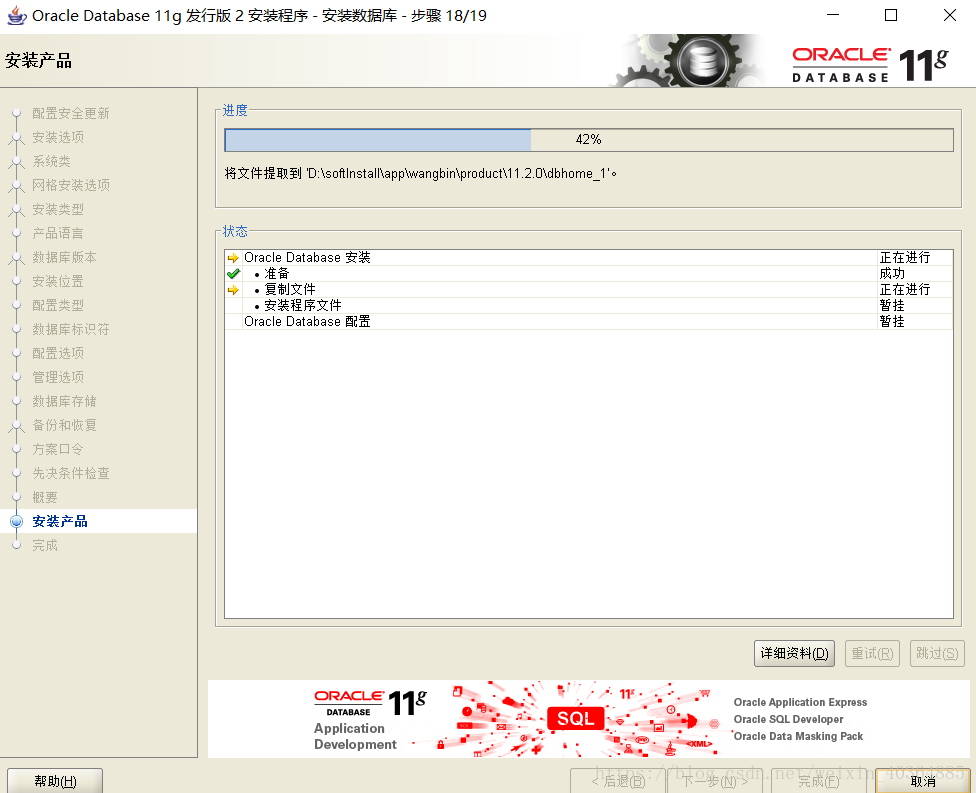Select the 网格安装选项 step in sidebar

(x=70, y=185)
